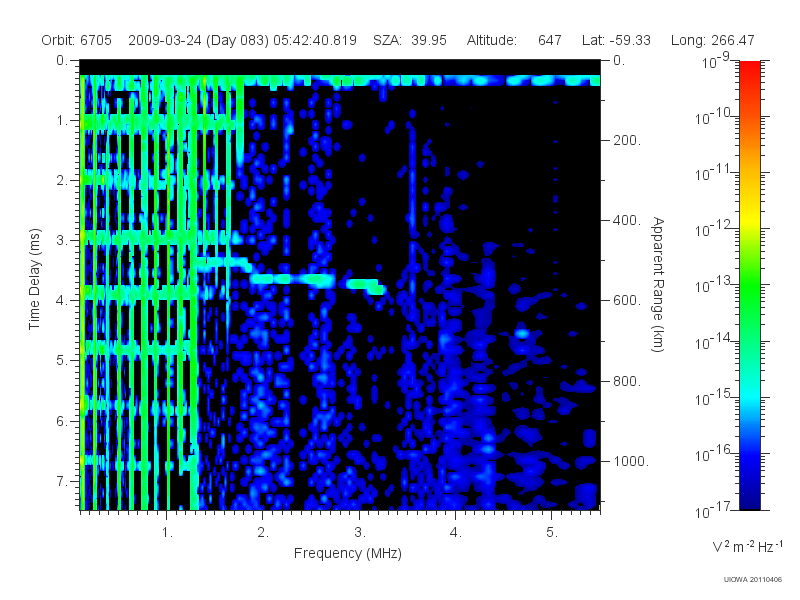The height and width of the screenshot is (600, 800).
Task: Click the 'Lat: -59.33' text
Action: click(616, 40)
